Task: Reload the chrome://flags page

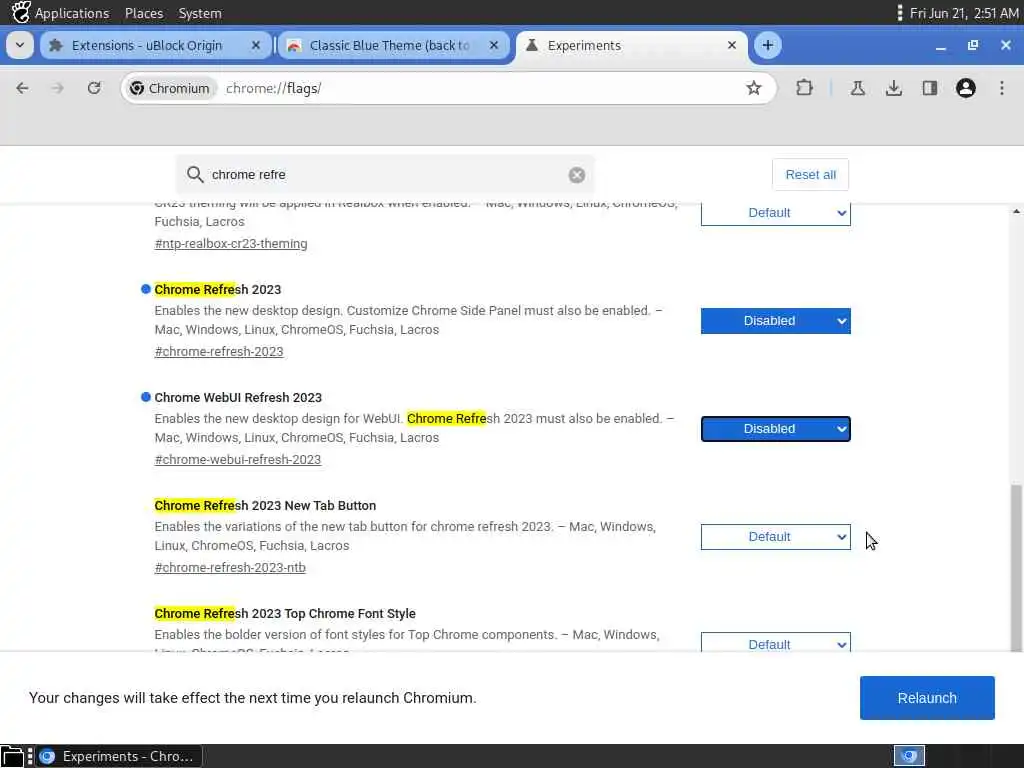Action: pos(94,88)
